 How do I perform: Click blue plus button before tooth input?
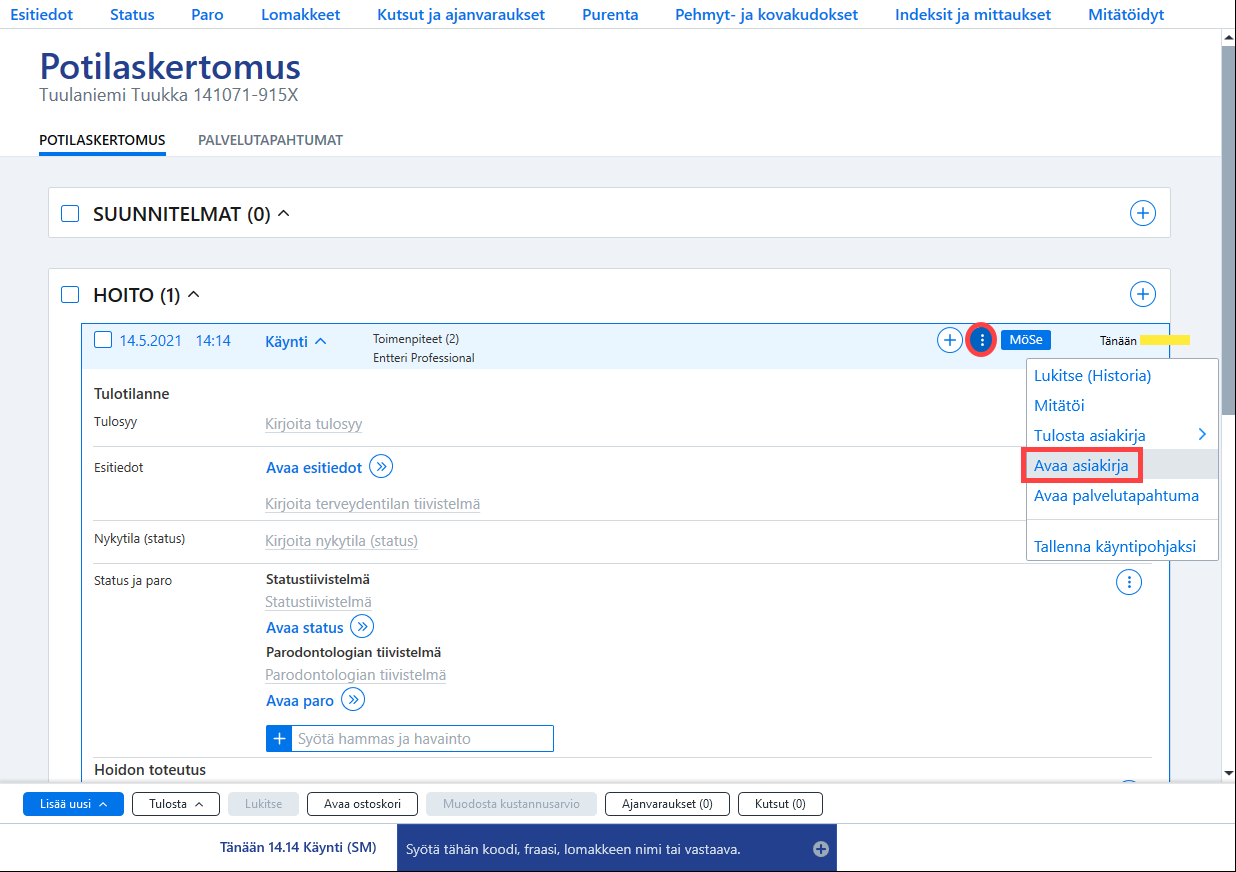tap(279, 739)
